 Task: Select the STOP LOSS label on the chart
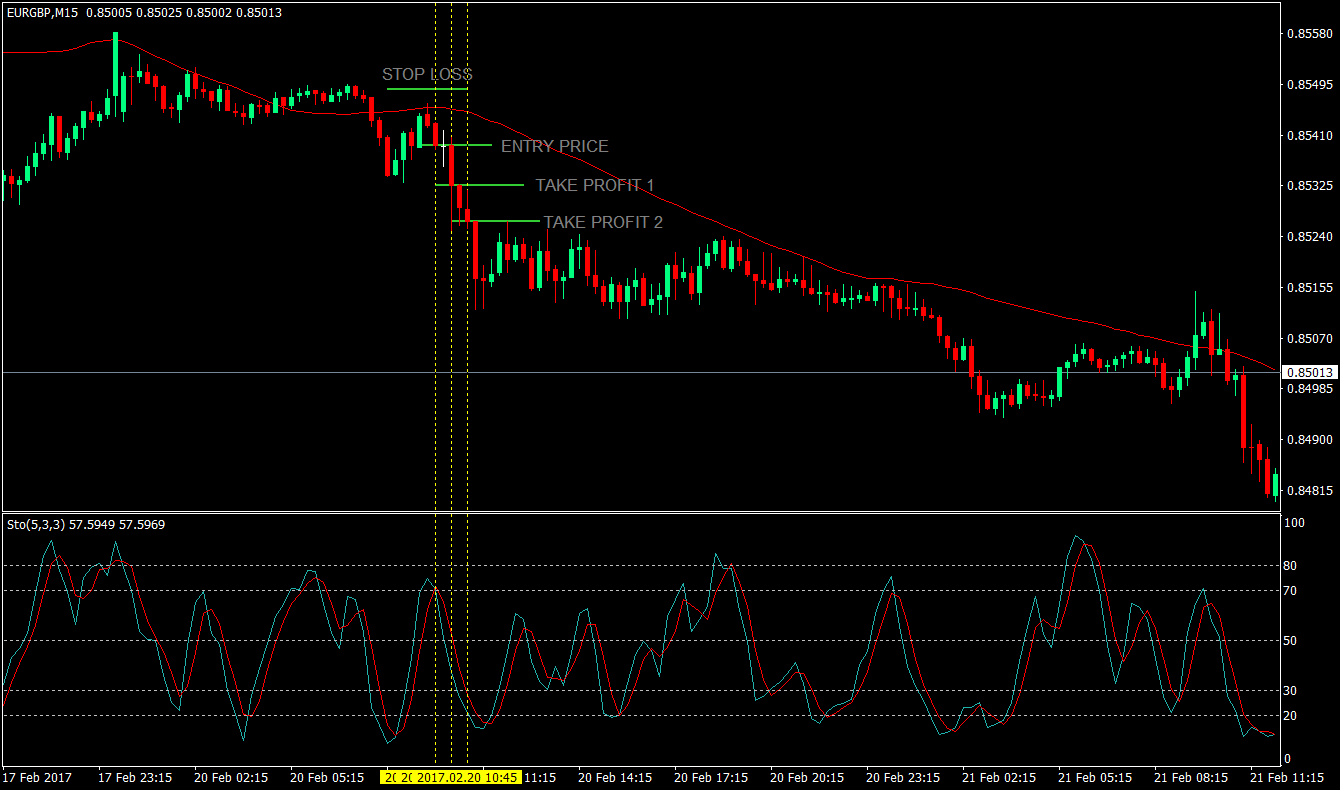427,74
